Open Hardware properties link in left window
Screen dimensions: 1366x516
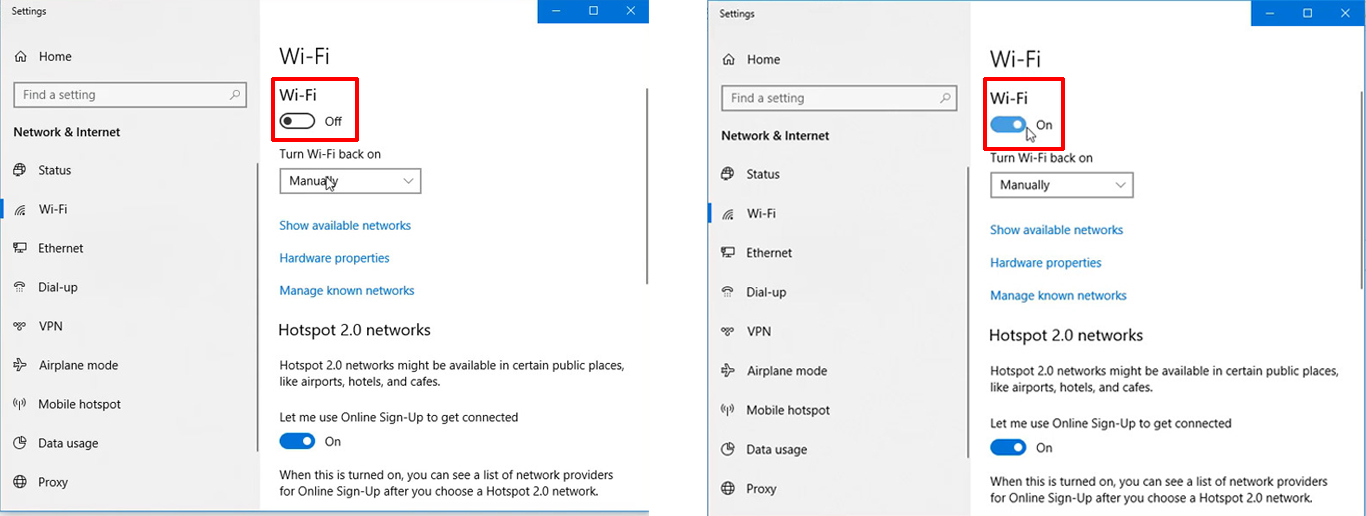pyautogui.click(x=334, y=258)
